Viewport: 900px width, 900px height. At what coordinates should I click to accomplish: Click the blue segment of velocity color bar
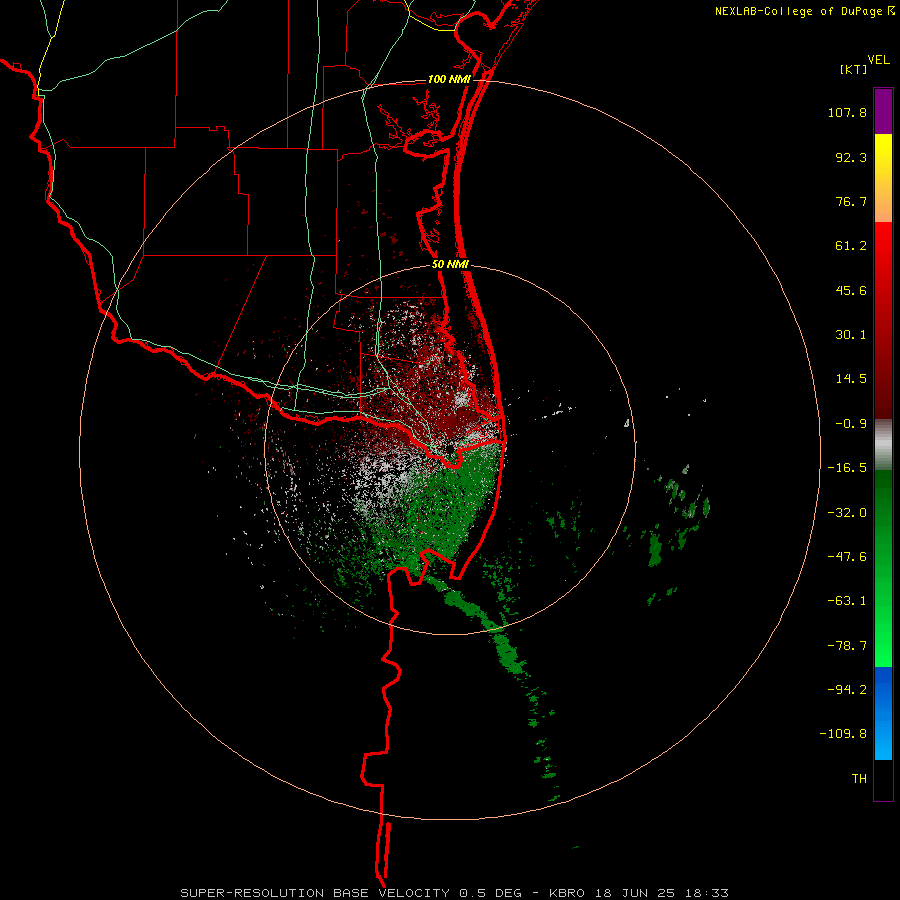coord(883,713)
